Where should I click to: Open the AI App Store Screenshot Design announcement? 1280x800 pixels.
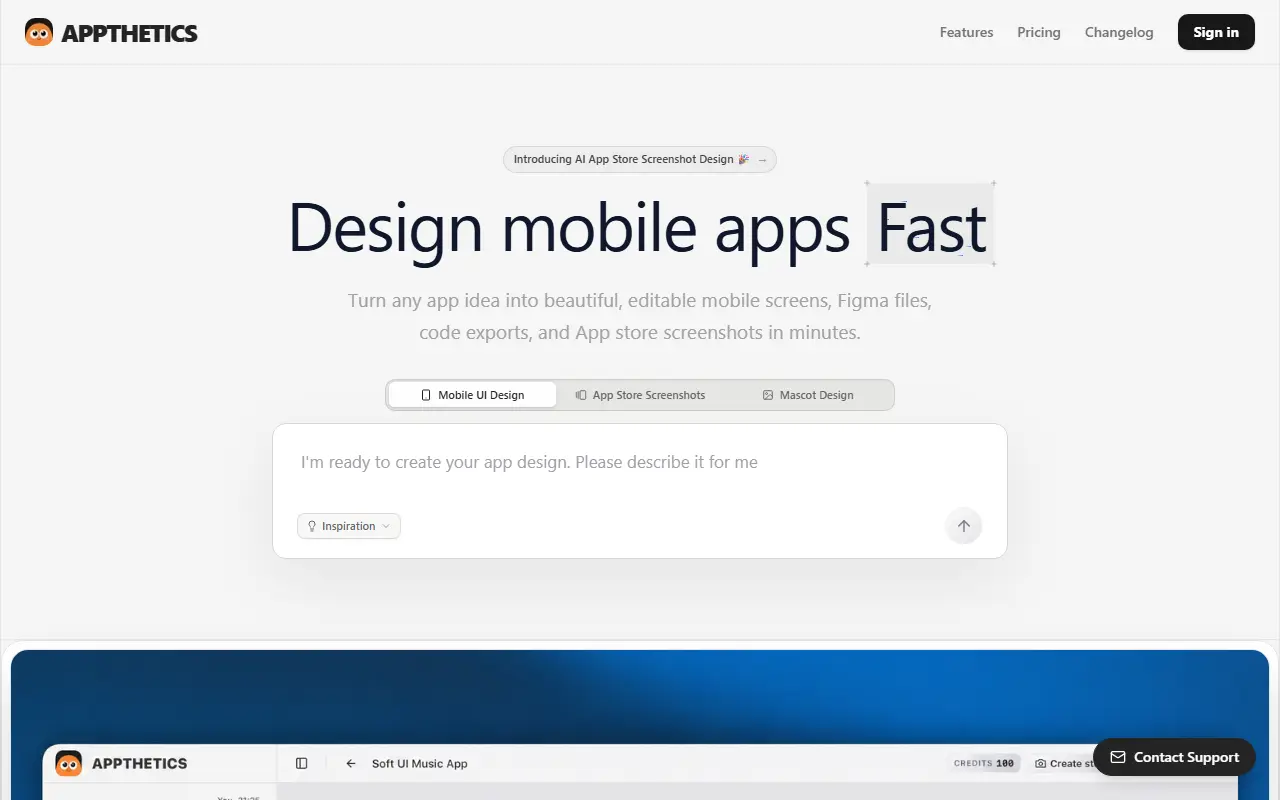pos(640,159)
